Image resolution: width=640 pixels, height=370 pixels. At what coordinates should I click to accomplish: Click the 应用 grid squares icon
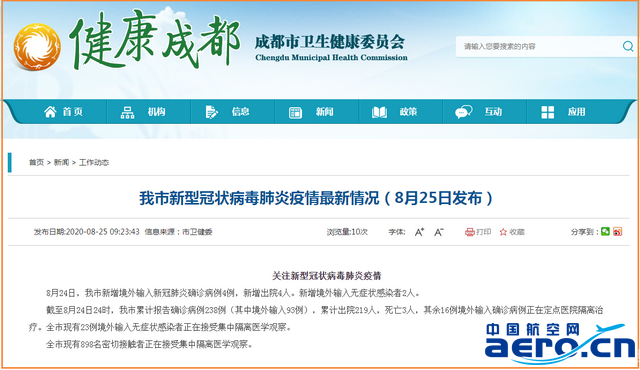pos(547,112)
